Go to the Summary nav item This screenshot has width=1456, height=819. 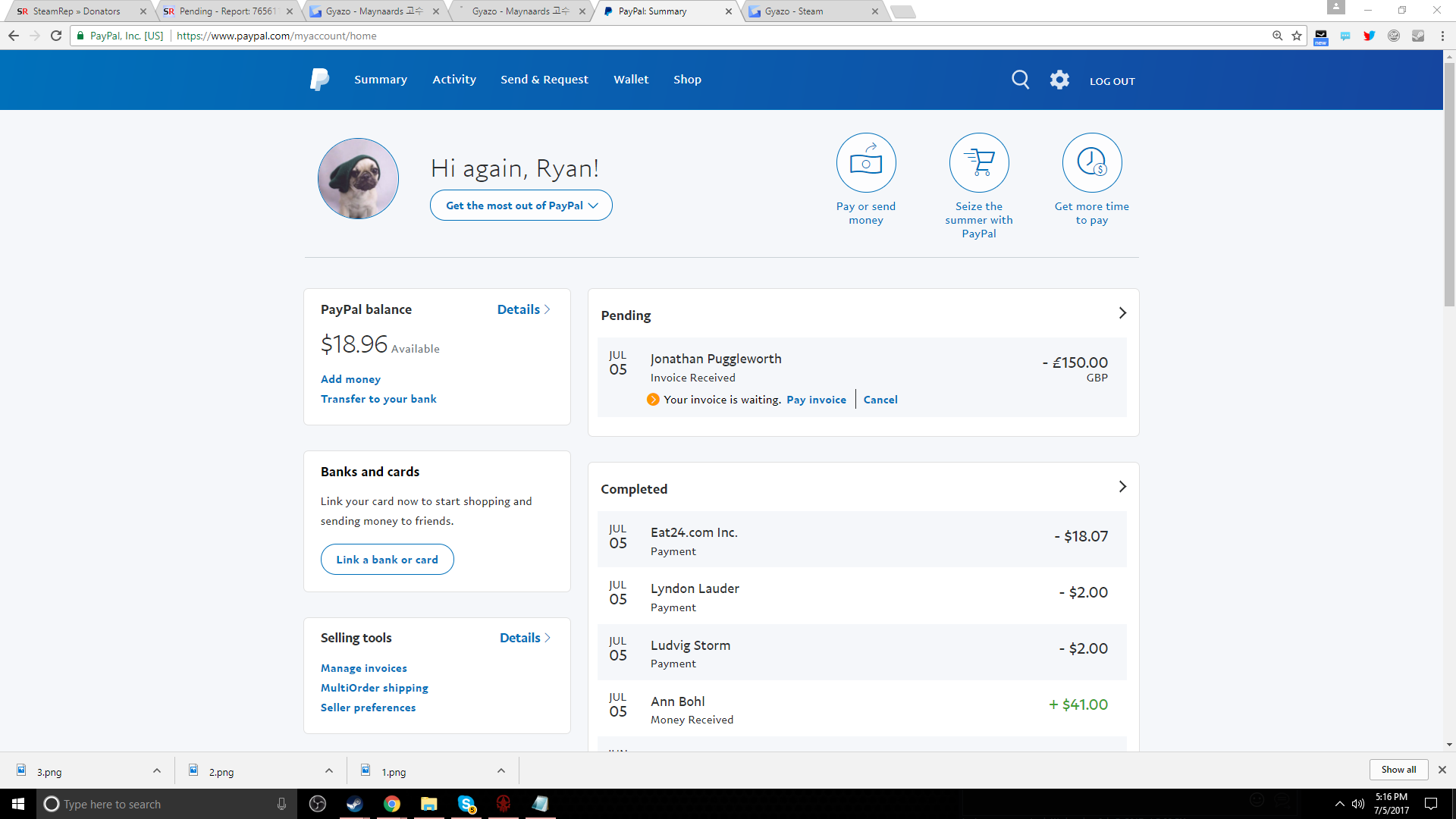(x=381, y=80)
